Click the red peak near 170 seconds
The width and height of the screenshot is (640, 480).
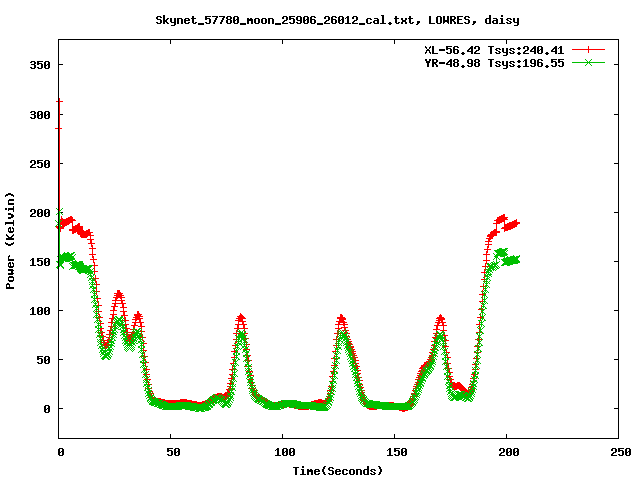tap(440, 318)
